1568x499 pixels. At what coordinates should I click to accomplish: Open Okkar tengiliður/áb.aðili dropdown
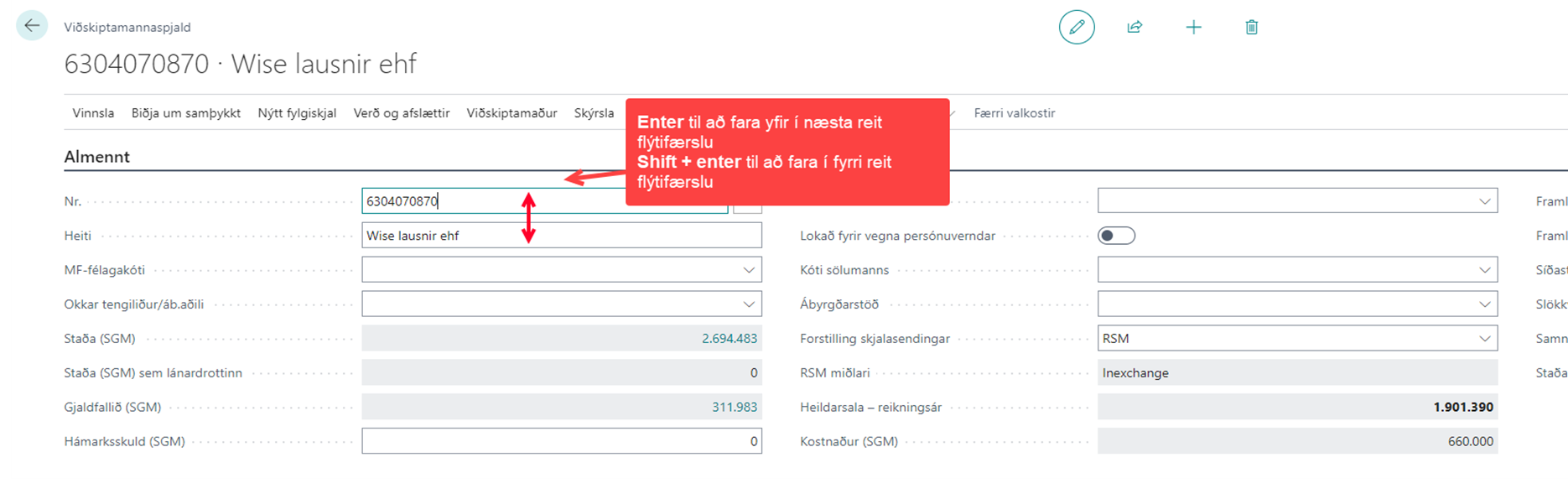748,304
